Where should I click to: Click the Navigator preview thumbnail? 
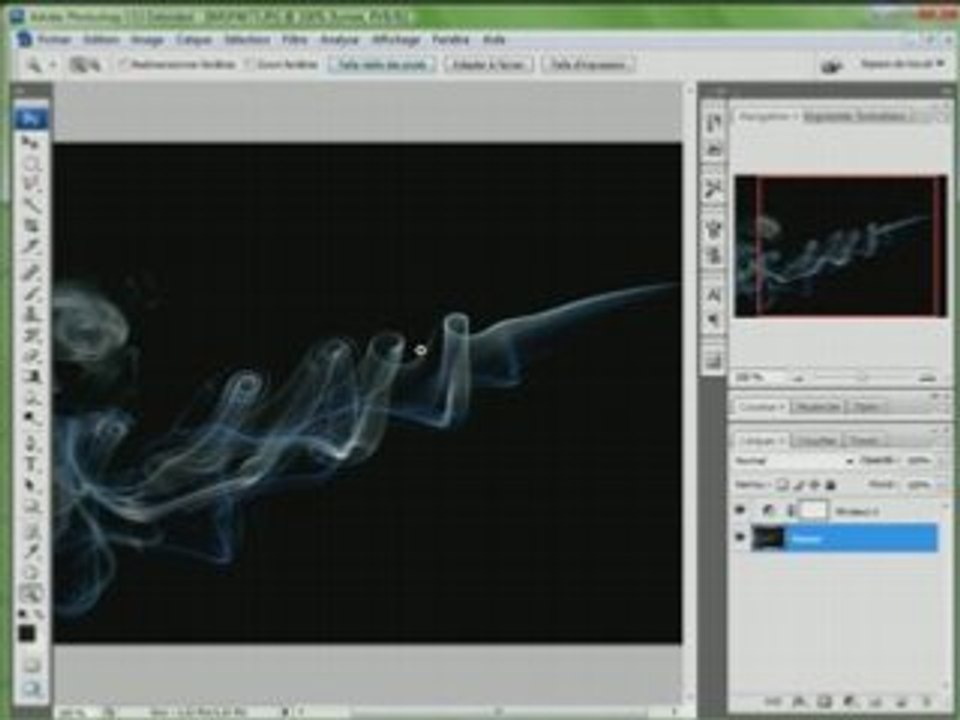click(x=841, y=246)
